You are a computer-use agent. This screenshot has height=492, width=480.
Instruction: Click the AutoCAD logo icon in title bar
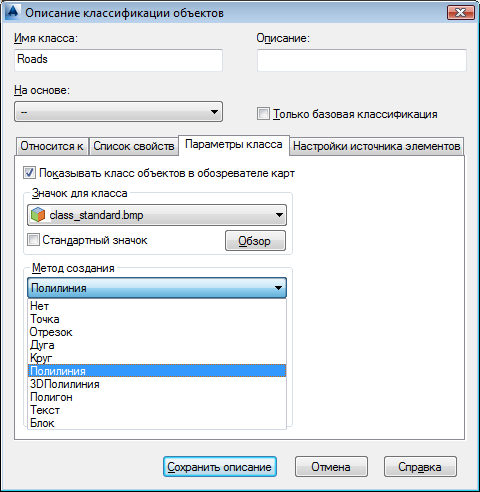(13, 12)
